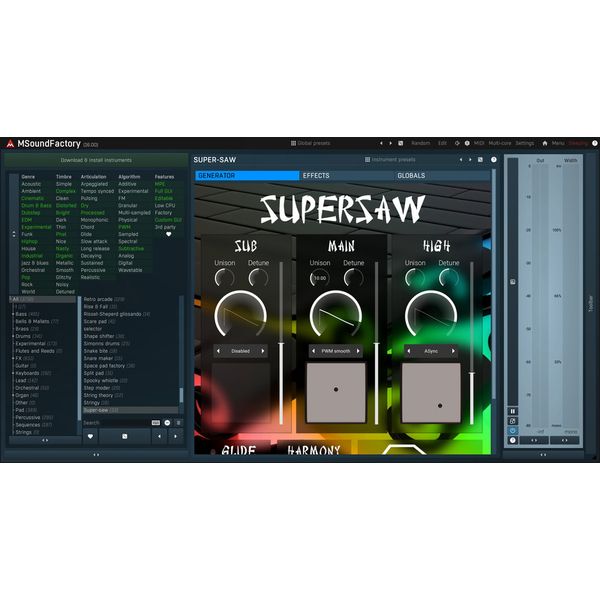Click the trash icon beside Search
The image size is (600, 600).
click(178, 423)
